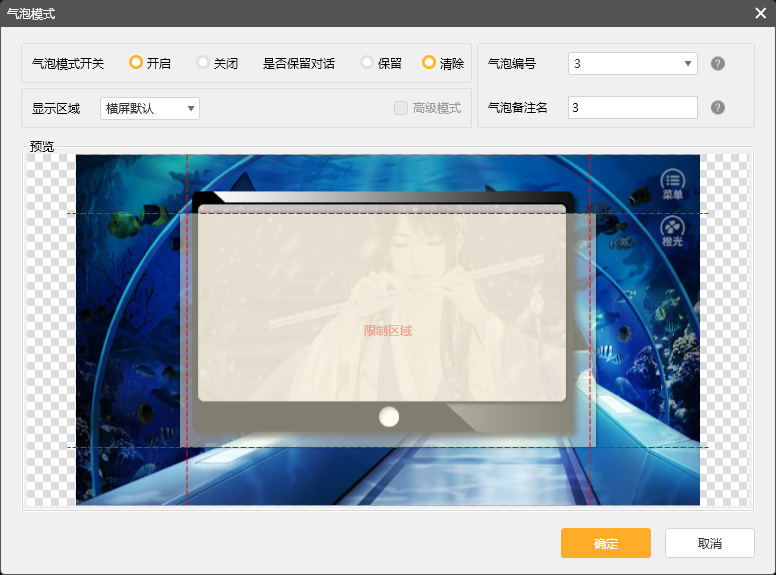Click the 菜单 icon in the preview
The width and height of the screenshot is (776, 575).
(x=672, y=182)
